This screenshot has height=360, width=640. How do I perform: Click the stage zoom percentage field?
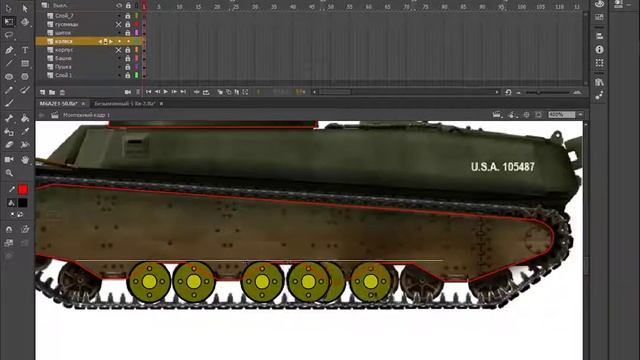(562, 115)
